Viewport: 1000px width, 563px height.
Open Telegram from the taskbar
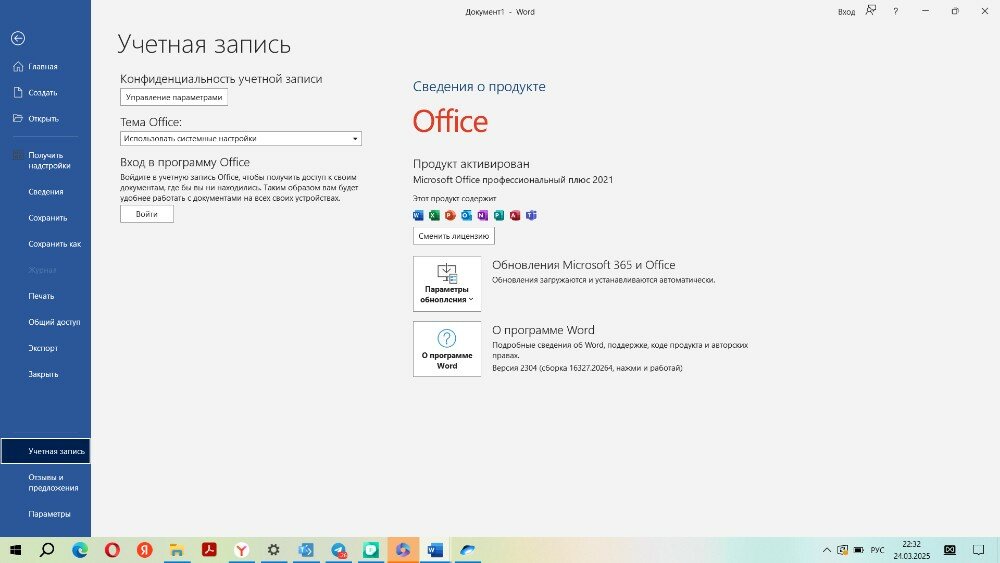click(339, 550)
